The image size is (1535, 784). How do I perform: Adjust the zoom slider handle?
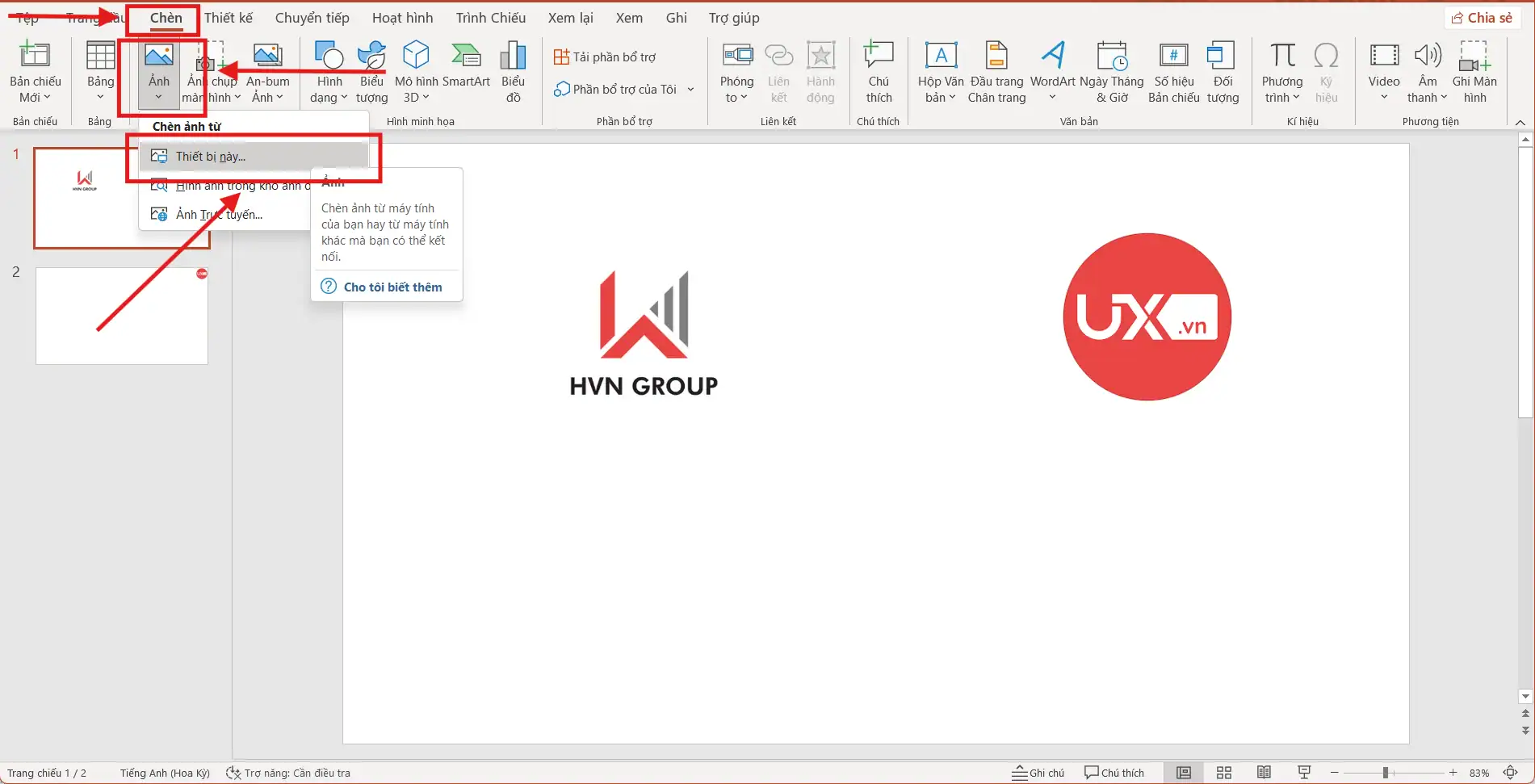(x=1385, y=773)
